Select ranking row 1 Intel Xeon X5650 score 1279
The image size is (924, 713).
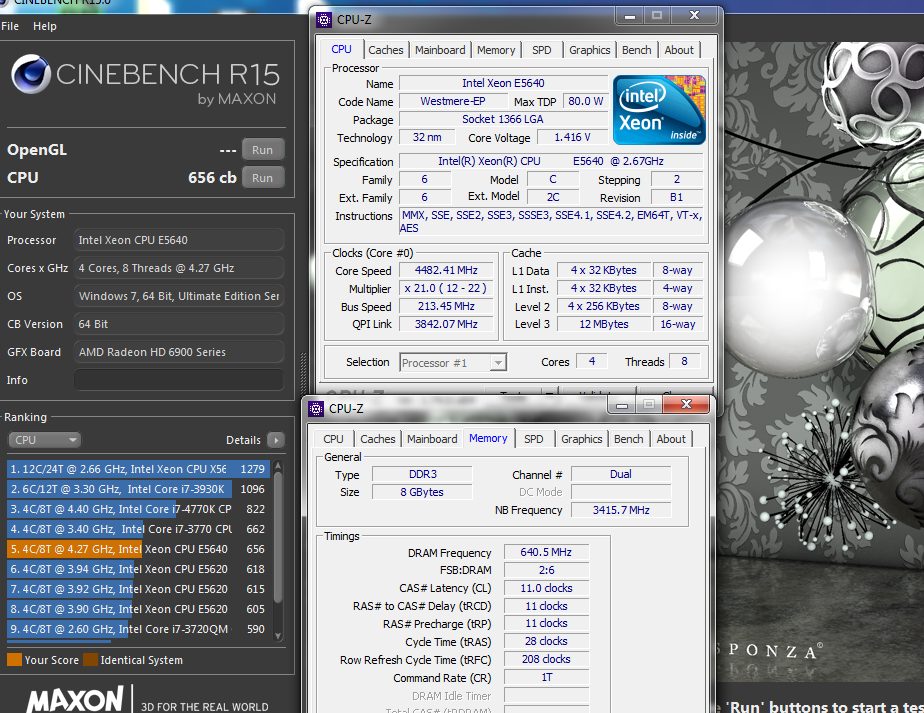point(138,469)
